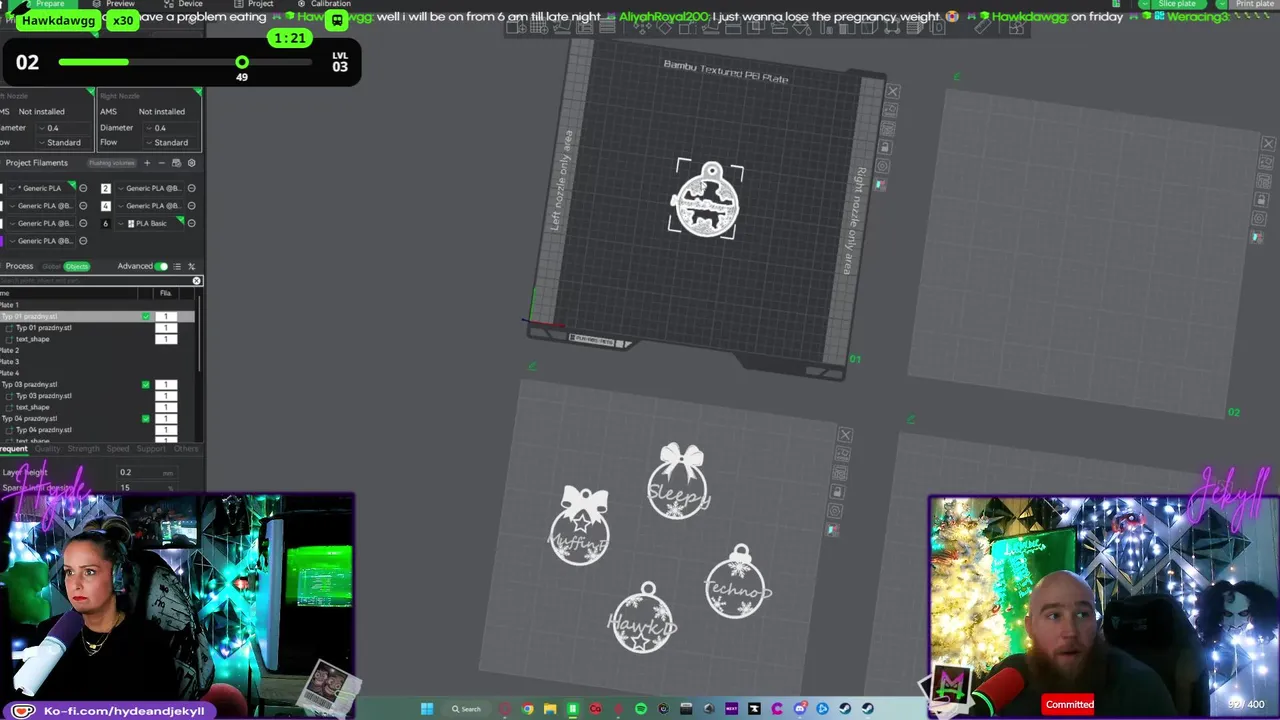Open the PLA Basic filament dropdown

pos(151,223)
